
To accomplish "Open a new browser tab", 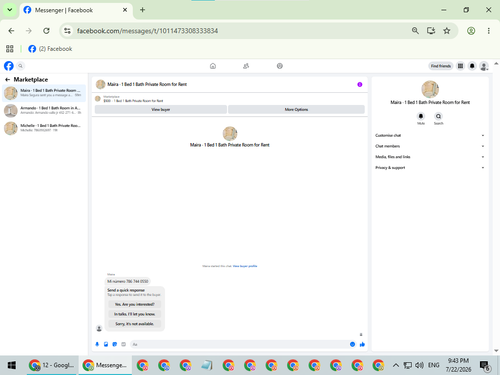I will 142,10.
